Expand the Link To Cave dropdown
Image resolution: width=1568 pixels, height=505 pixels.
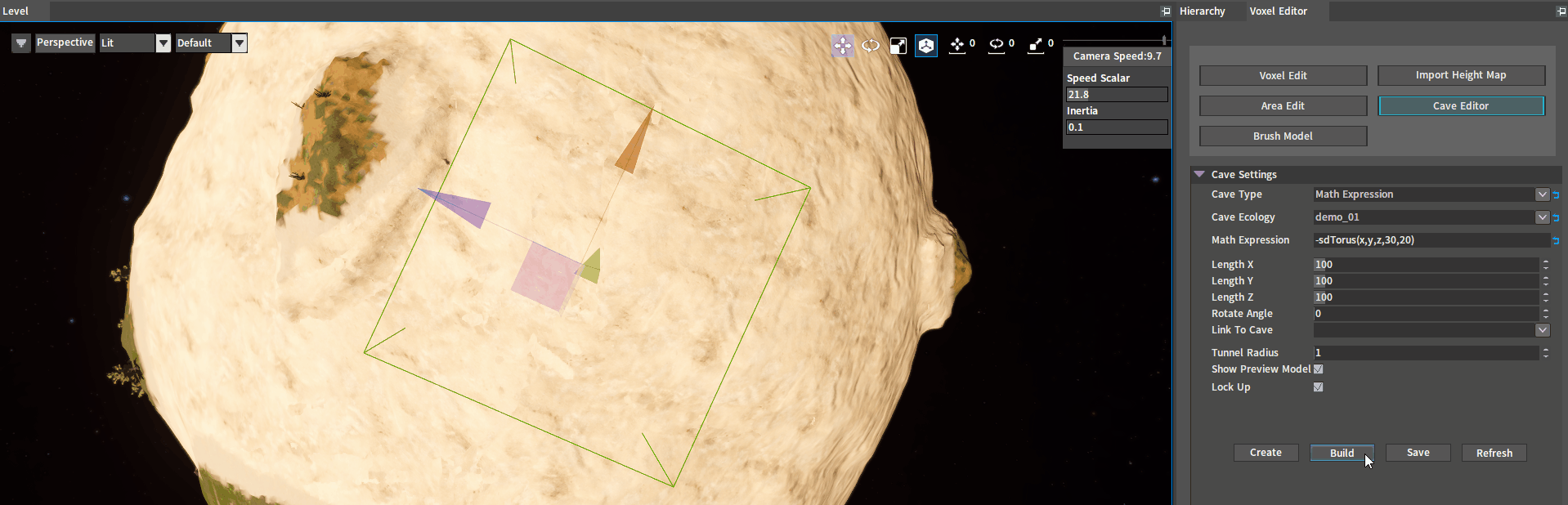[1542, 330]
